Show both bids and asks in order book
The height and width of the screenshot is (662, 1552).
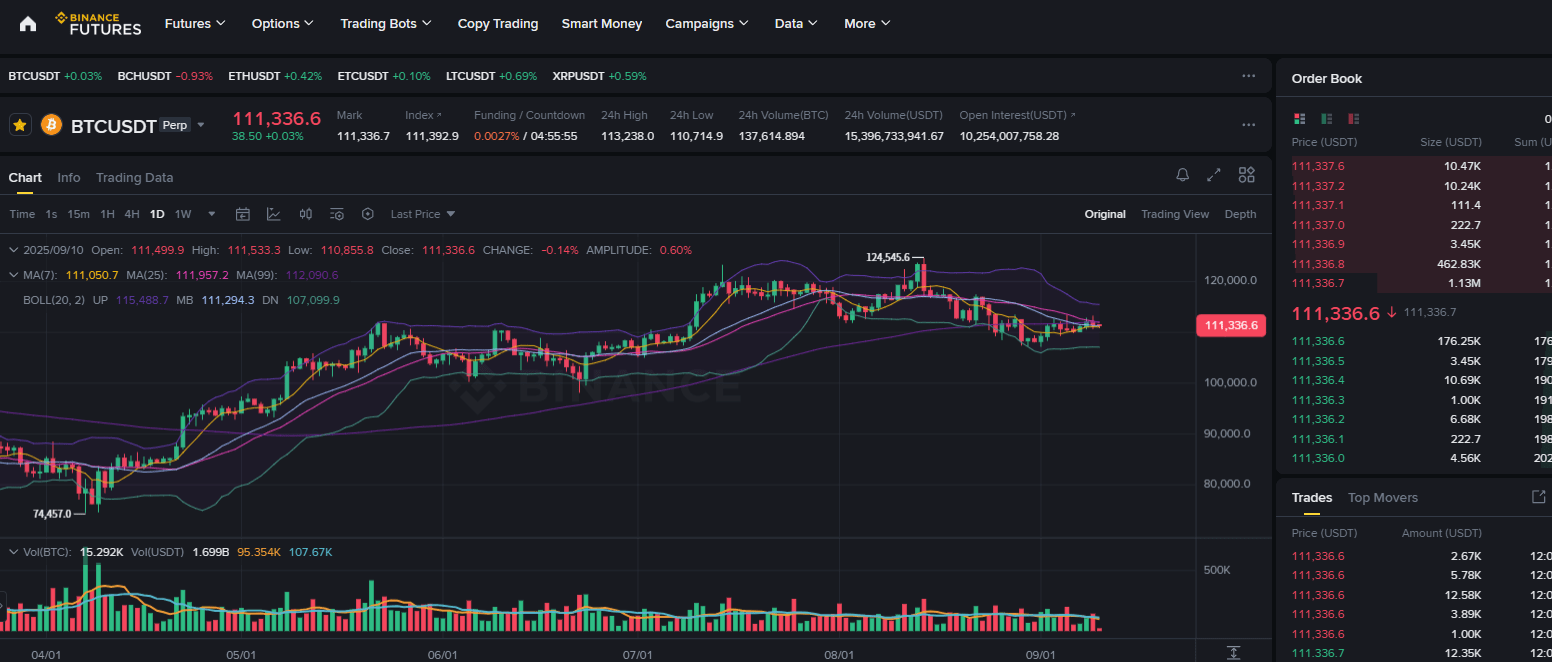pyautogui.click(x=1300, y=118)
